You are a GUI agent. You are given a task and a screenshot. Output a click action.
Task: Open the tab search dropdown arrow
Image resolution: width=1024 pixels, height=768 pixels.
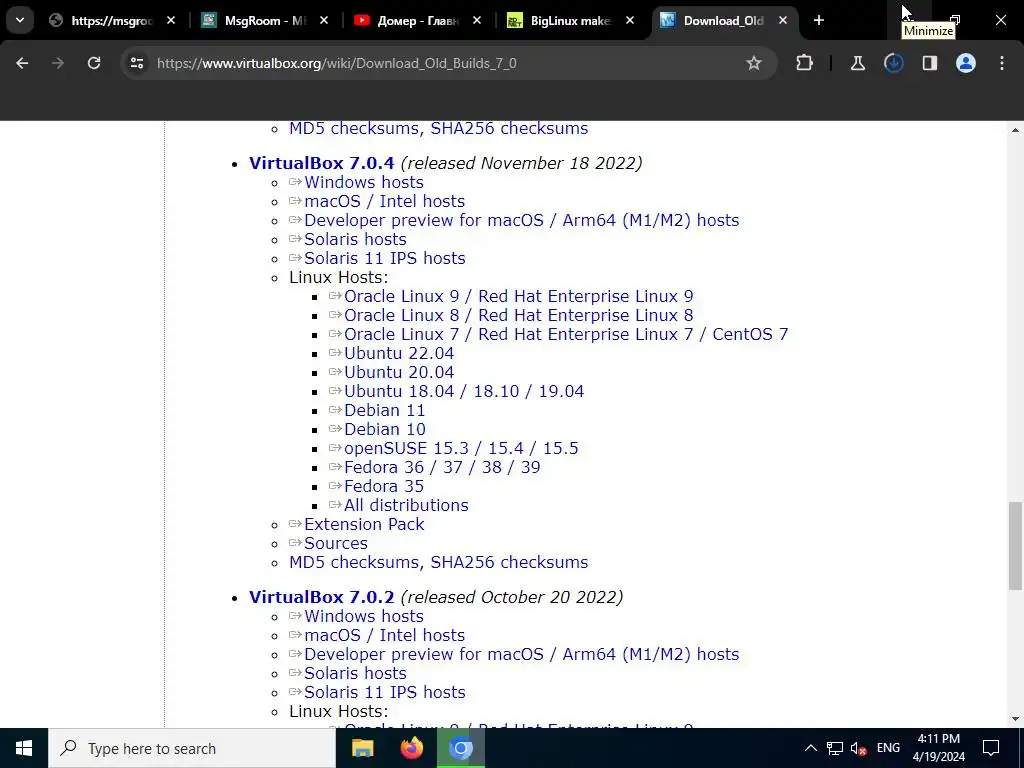pos(20,20)
